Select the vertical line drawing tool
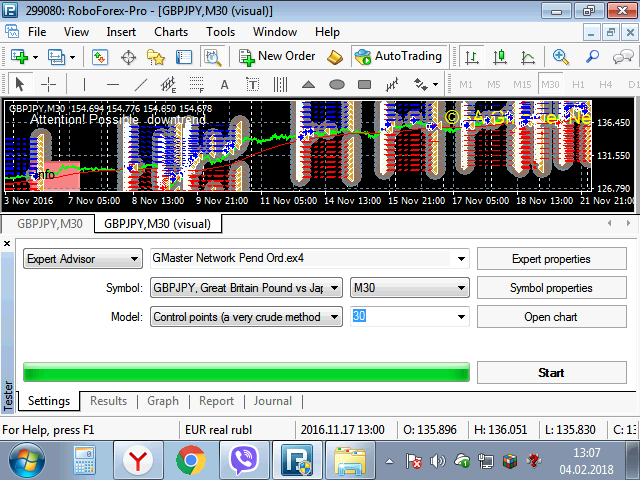640x480 pixels. (x=85, y=84)
